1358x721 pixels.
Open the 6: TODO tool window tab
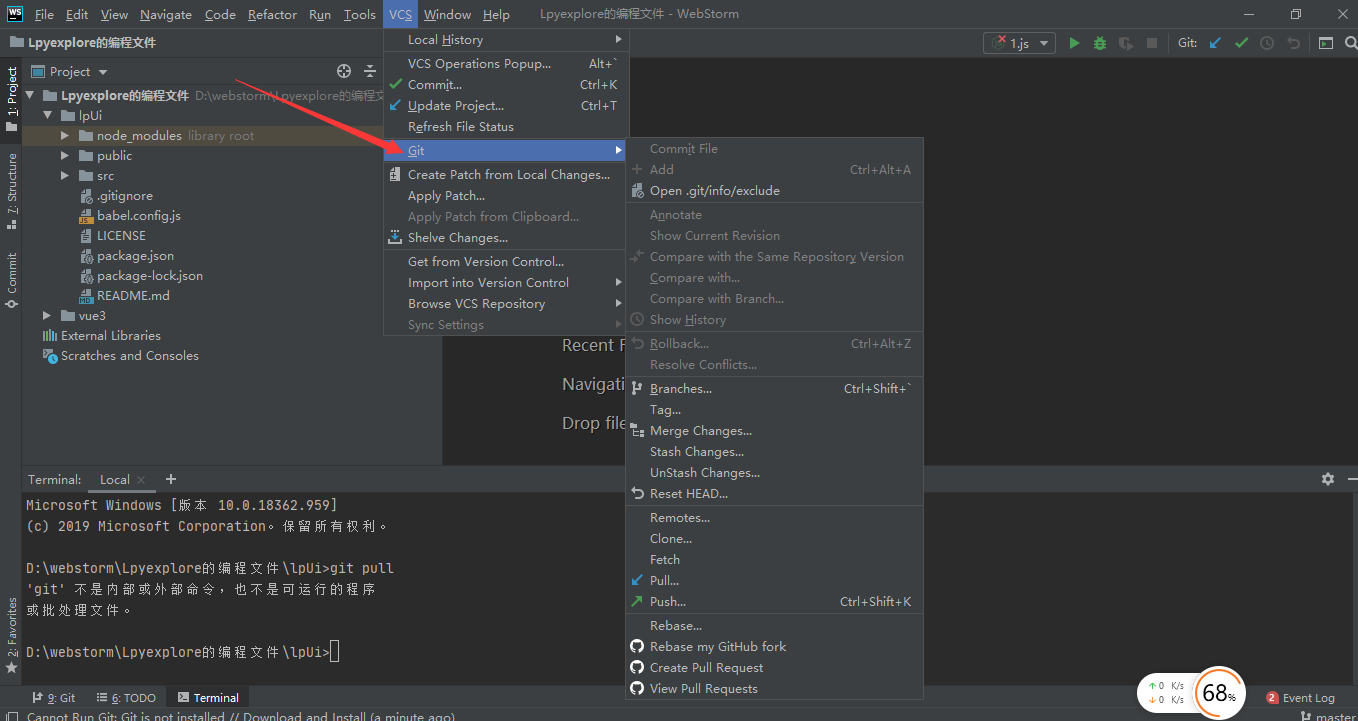click(126, 698)
